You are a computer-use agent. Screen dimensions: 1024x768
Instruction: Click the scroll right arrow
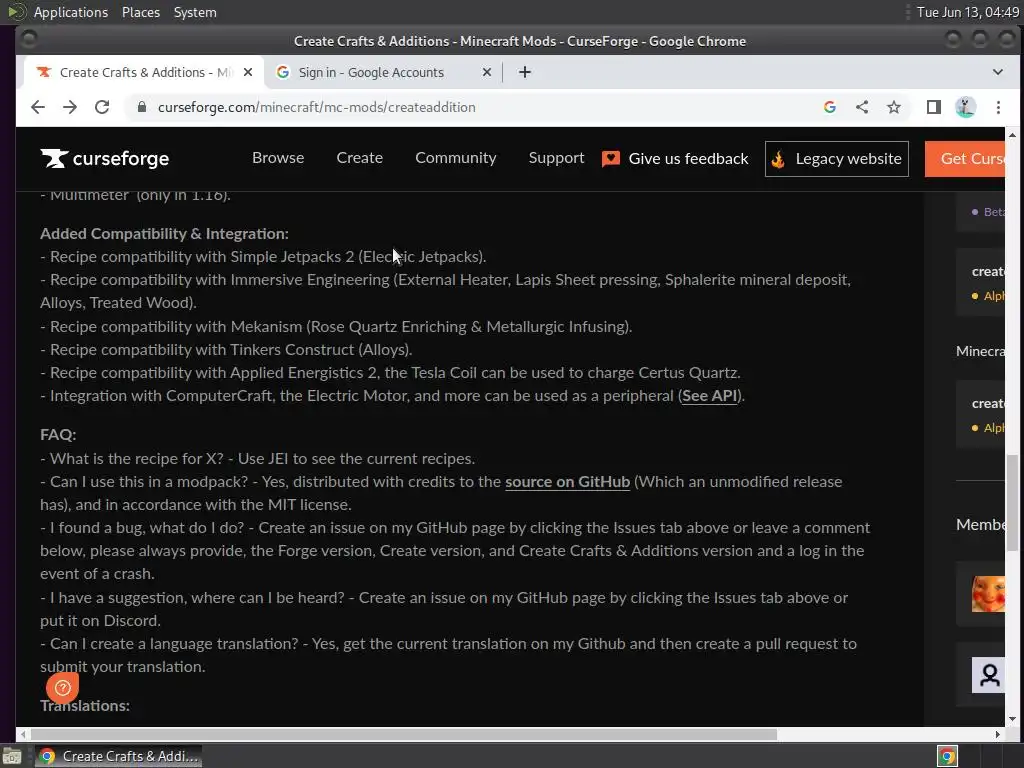click(997, 734)
